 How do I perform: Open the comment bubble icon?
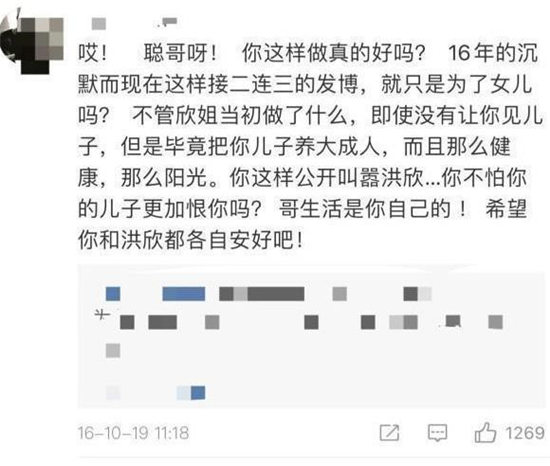tap(437, 433)
